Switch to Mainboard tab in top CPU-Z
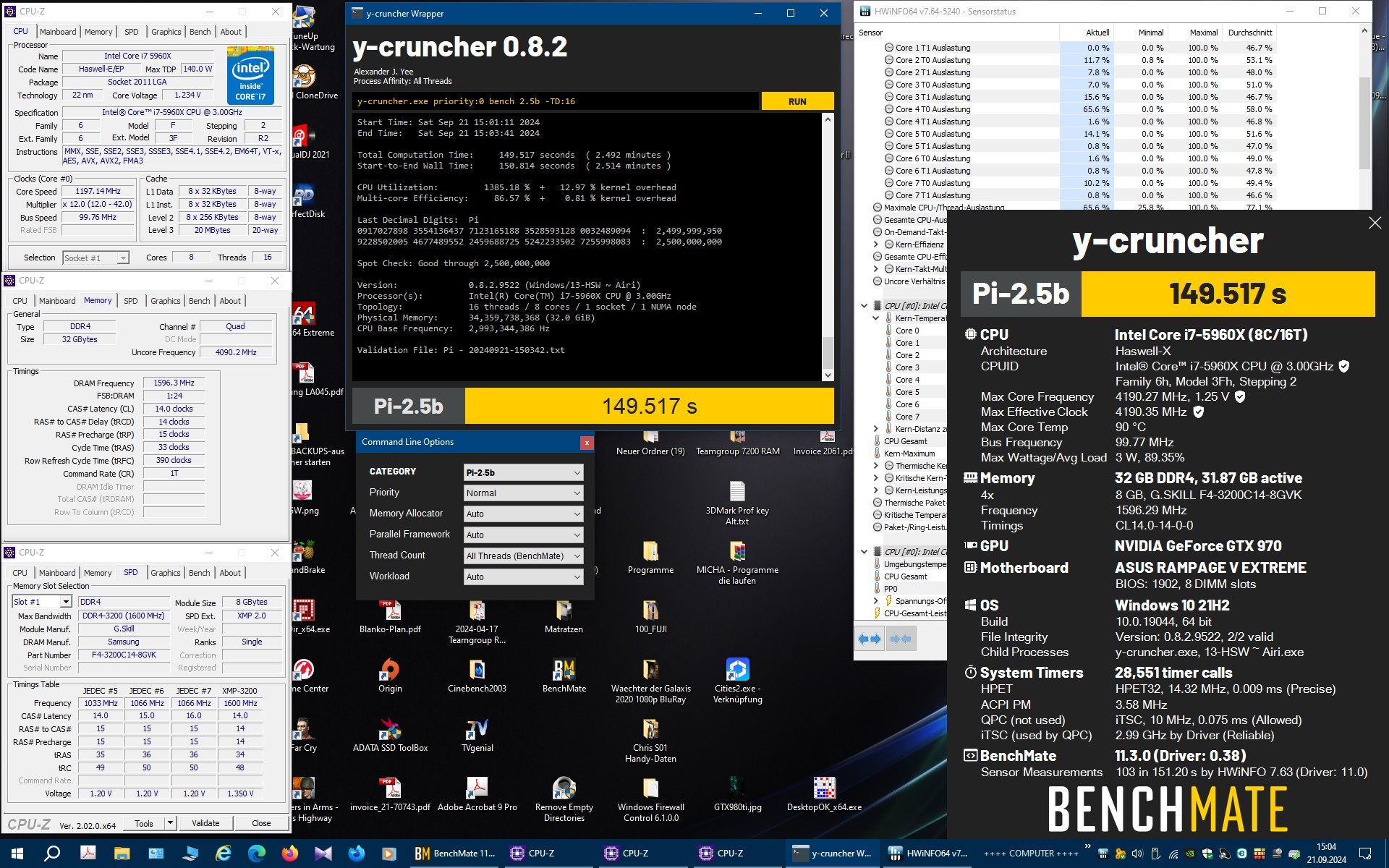This screenshot has width=1389, height=868. tap(58, 32)
